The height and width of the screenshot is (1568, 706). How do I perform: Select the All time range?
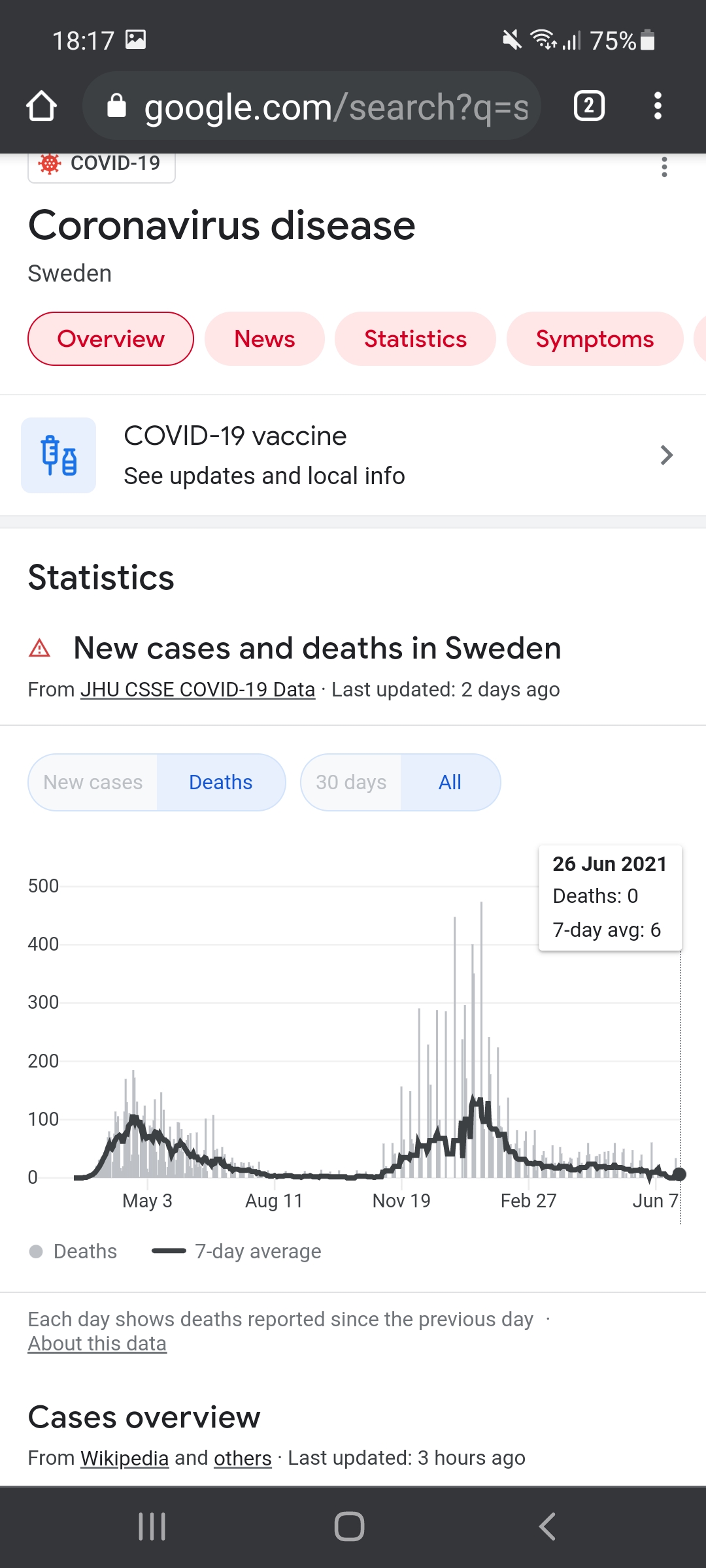pos(450,782)
